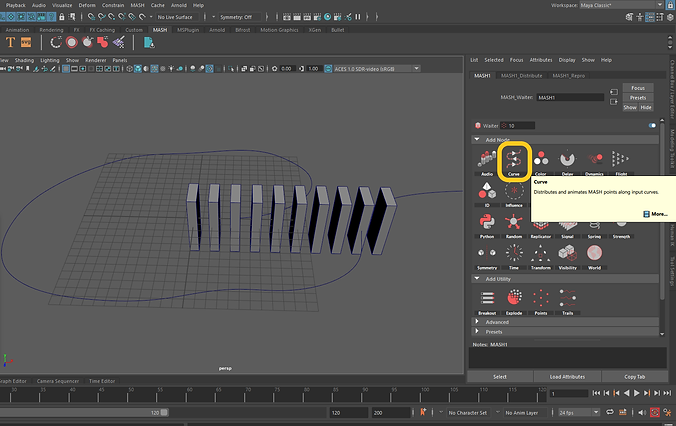Screen dimensions: 676x426
Task: Open the viewport Shading menu
Action: (x=24, y=60)
